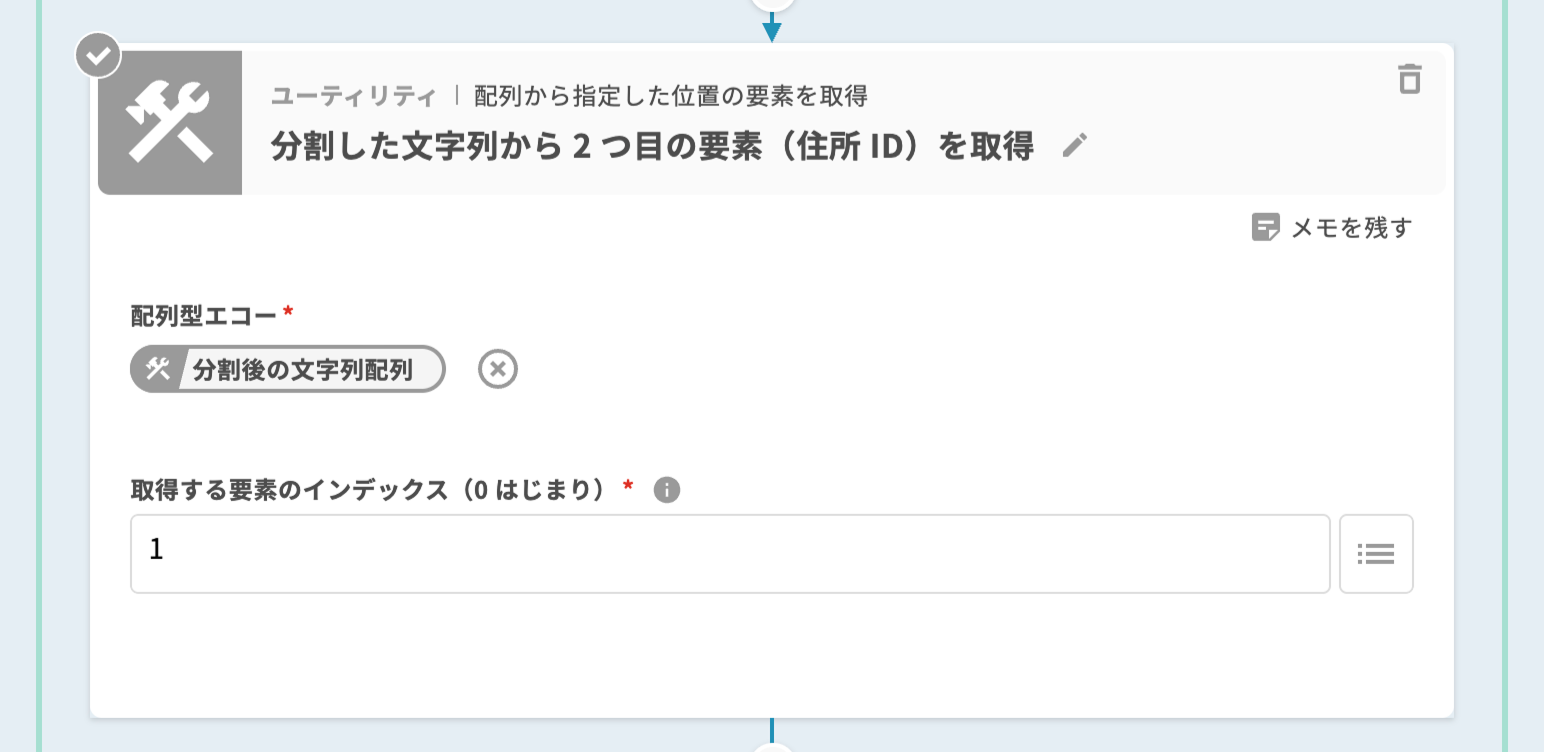Click the connector circle above the step
This screenshot has height=752, width=1544.
[x=771, y=3]
